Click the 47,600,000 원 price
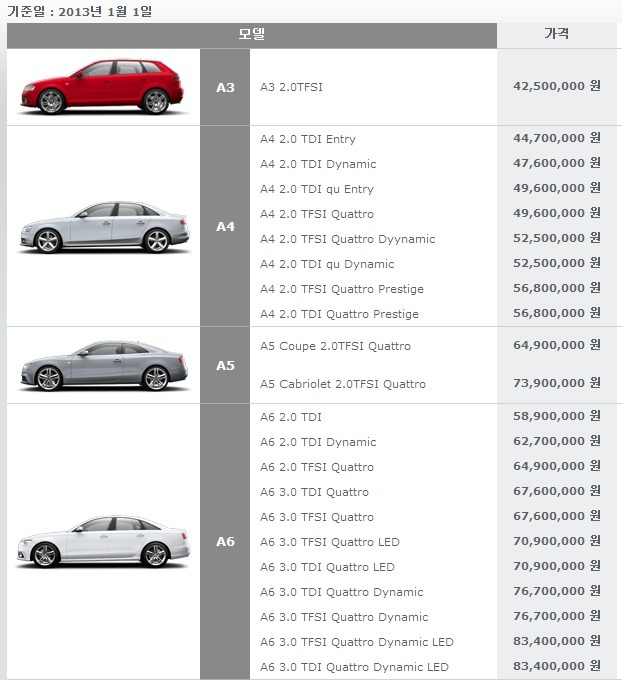The image size is (622, 680). pyautogui.click(x=557, y=163)
